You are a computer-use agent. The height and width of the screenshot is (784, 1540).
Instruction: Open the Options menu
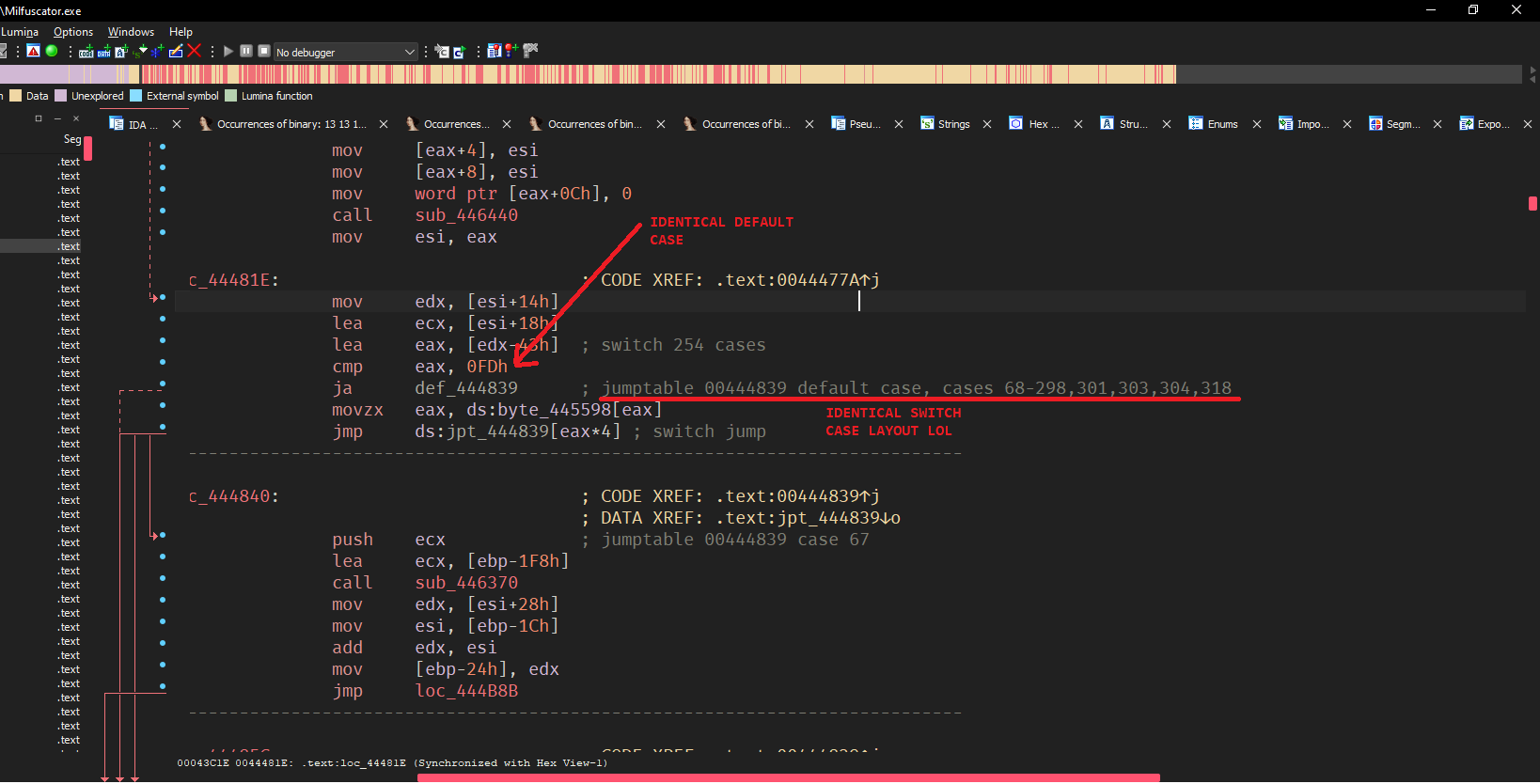73,32
